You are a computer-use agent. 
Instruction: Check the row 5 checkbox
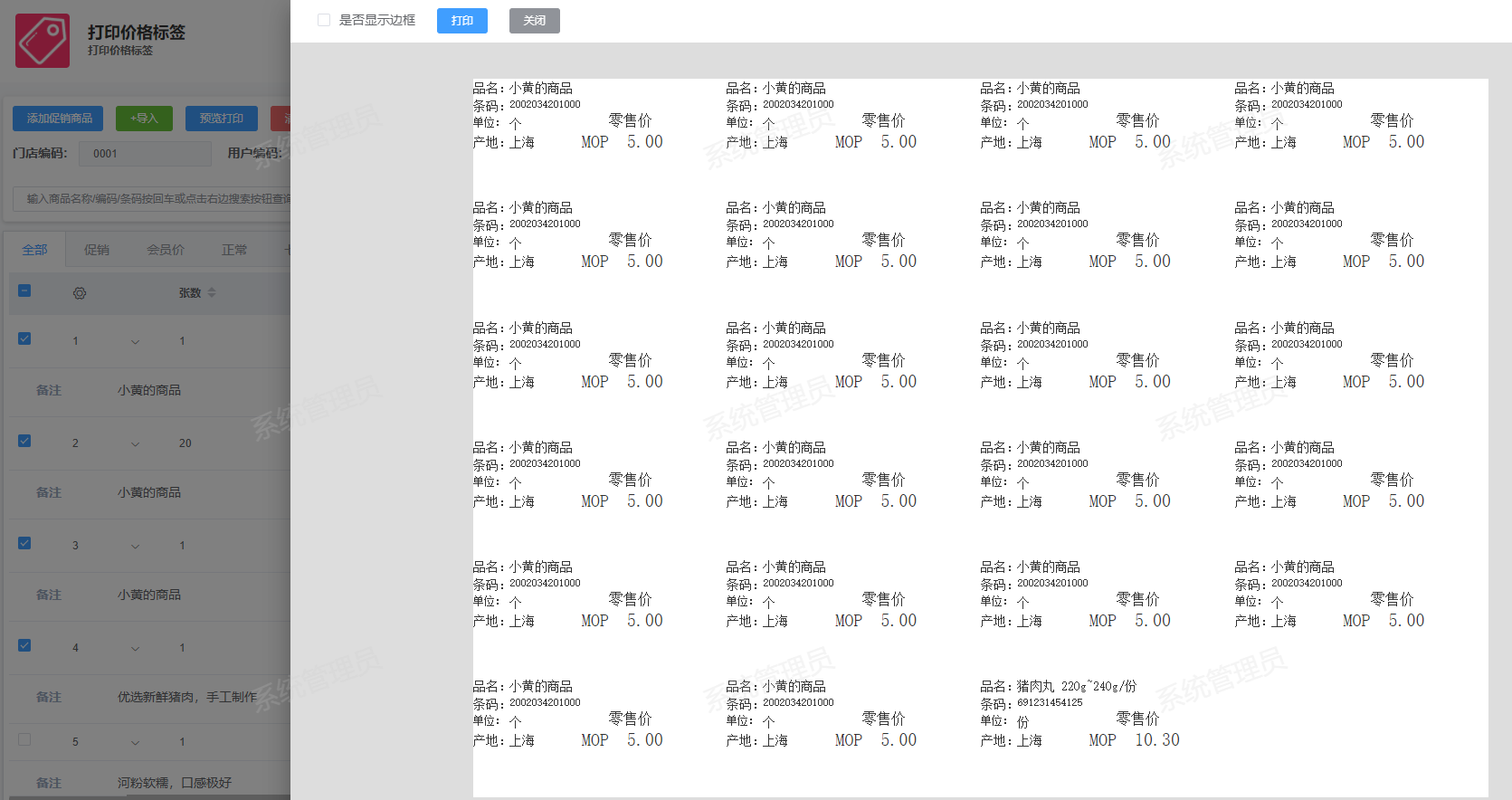(24, 739)
